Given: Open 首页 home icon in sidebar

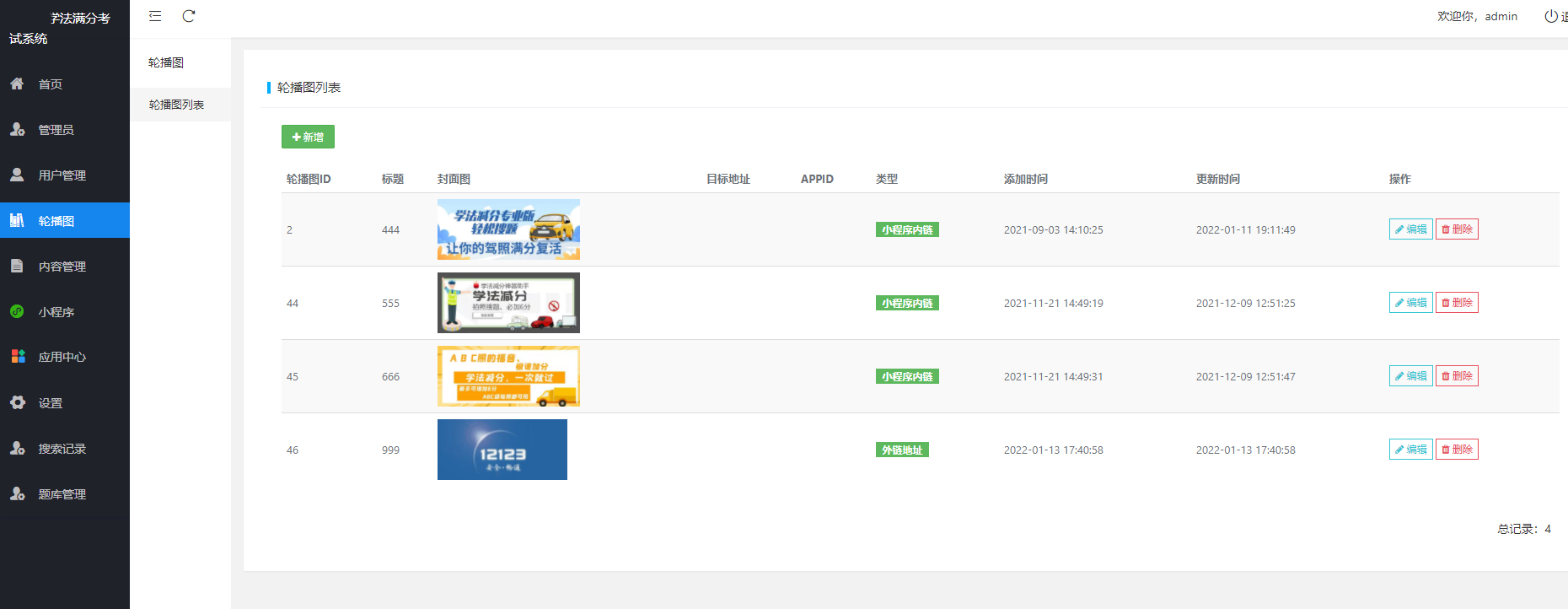Looking at the screenshot, I should (x=17, y=84).
